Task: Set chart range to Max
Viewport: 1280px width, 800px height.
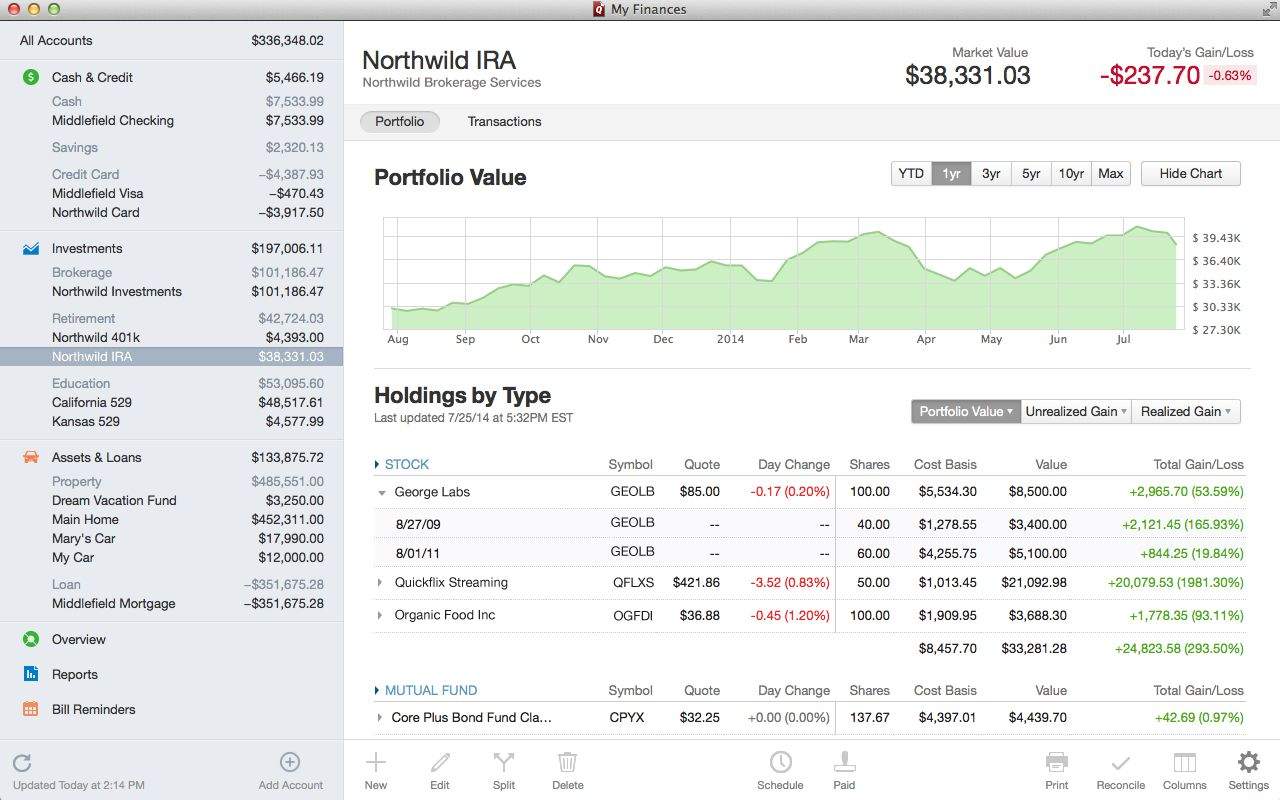Action: coord(1111,174)
